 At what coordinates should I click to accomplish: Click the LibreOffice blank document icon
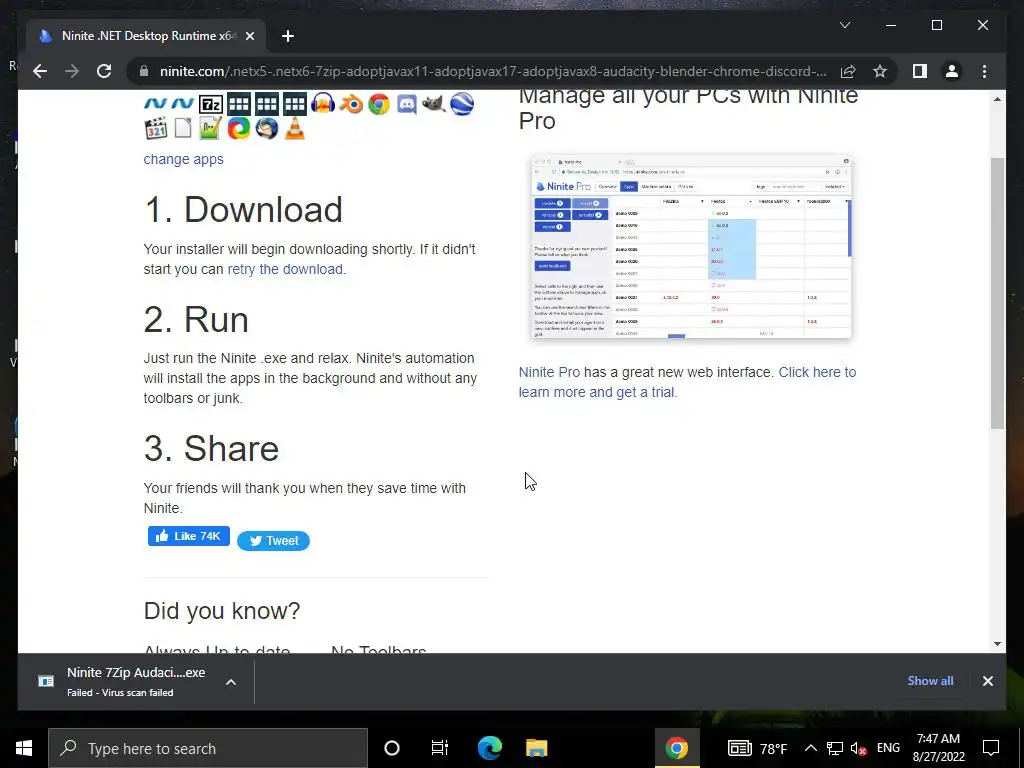[x=183, y=129]
